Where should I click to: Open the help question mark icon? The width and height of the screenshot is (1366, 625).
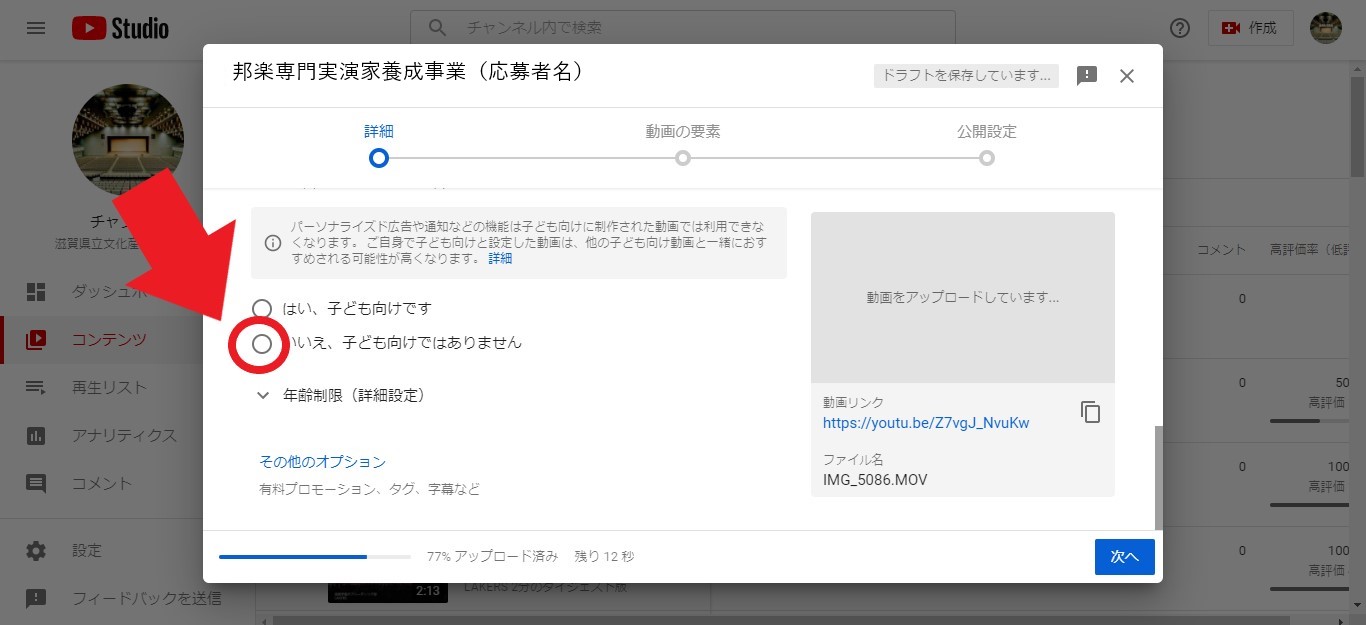point(1180,28)
